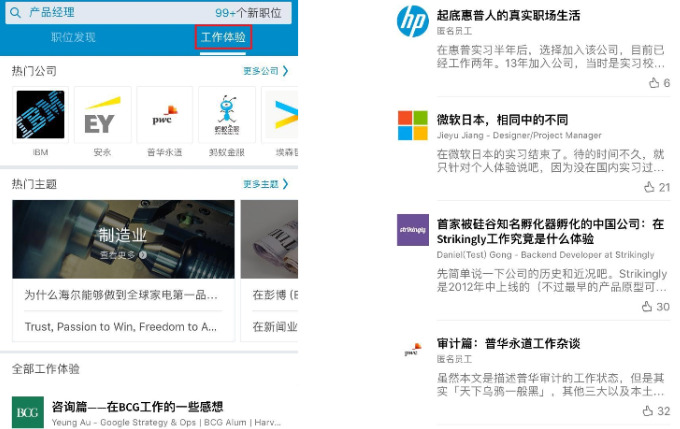Open the Strikingly工作究竟是什么体验 article title
This screenshot has height=429, width=680.
(550, 231)
